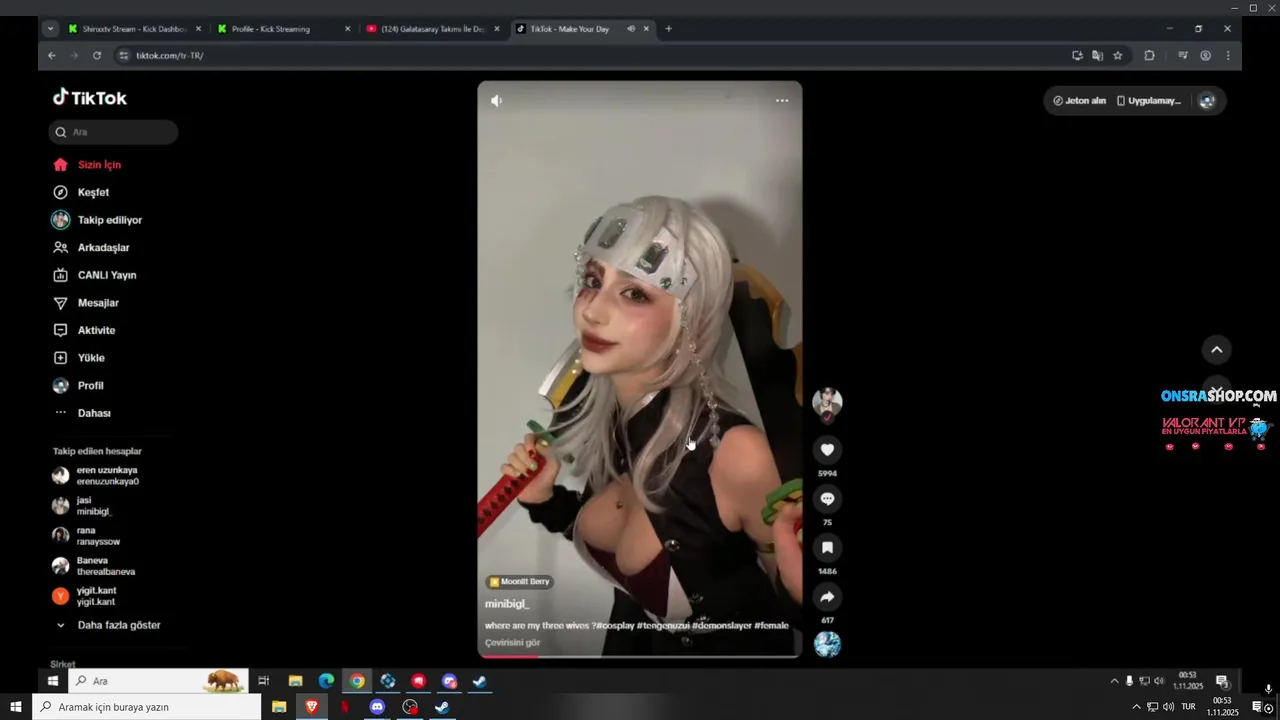Mute the video with speaker icon
Image resolution: width=1280 pixels, height=720 pixels.
point(496,100)
